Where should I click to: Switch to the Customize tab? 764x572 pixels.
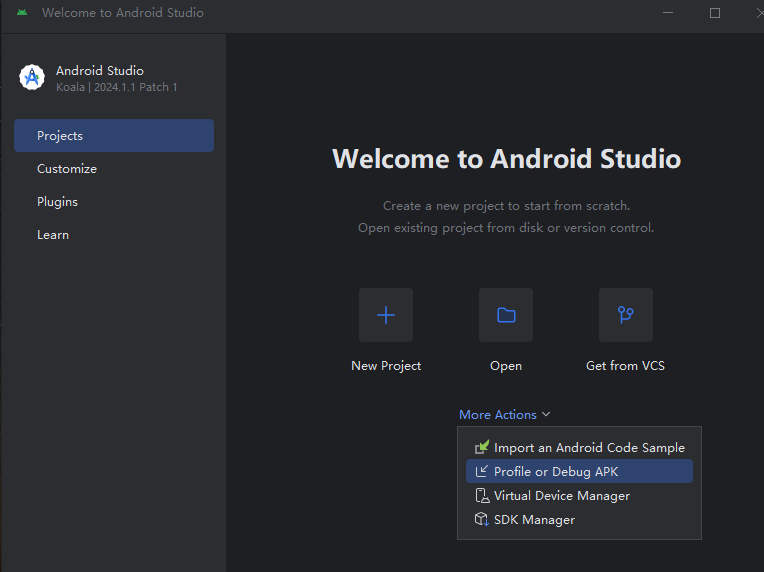point(114,169)
